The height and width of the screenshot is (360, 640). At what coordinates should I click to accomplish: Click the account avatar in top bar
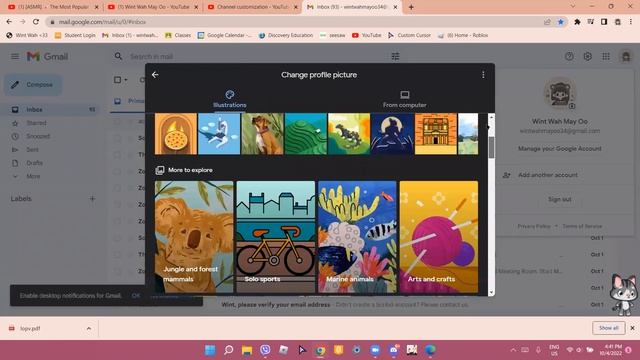[x=626, y=56]
